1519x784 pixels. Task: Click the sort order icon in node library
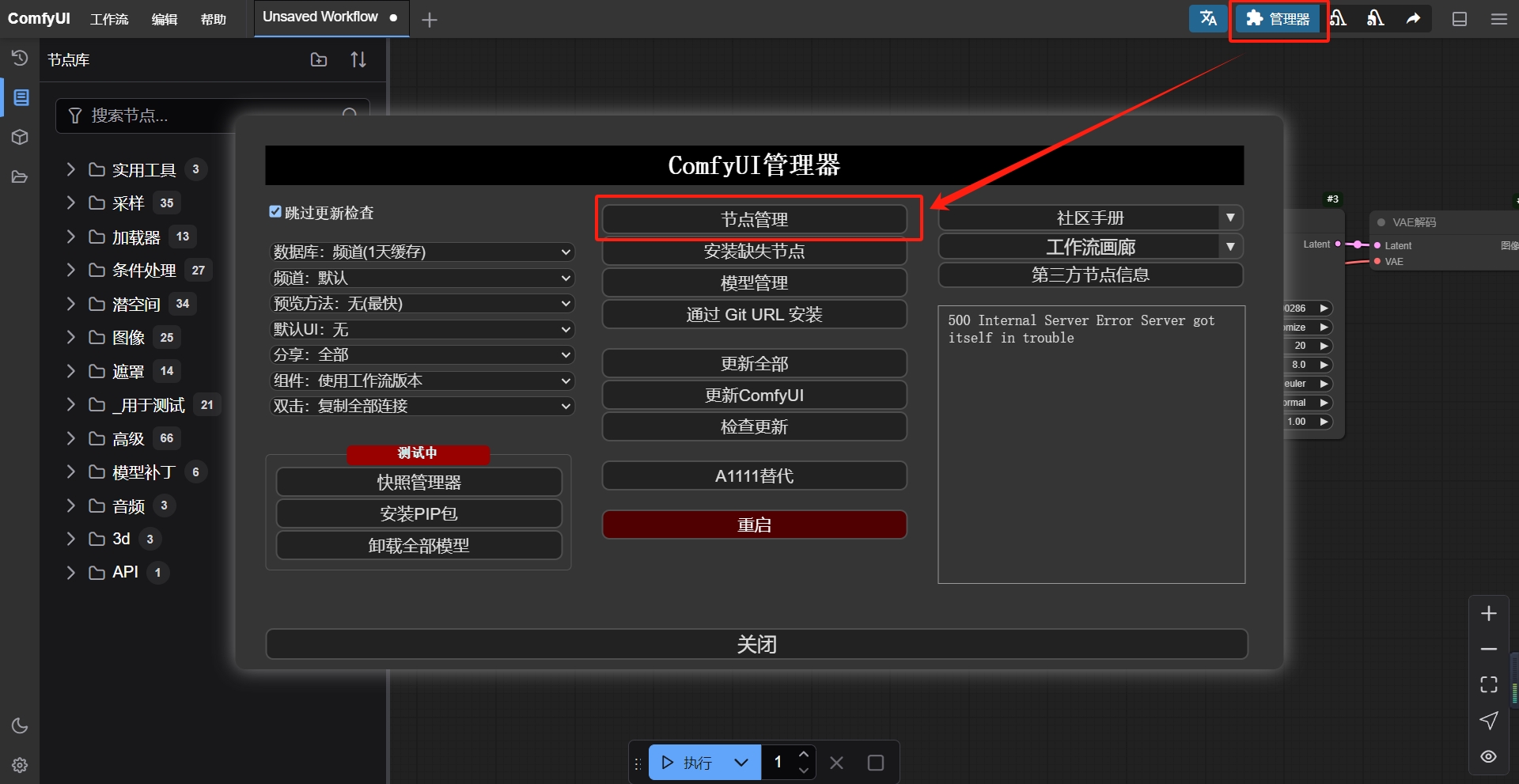pyautogui.click(x=358, y=59)
